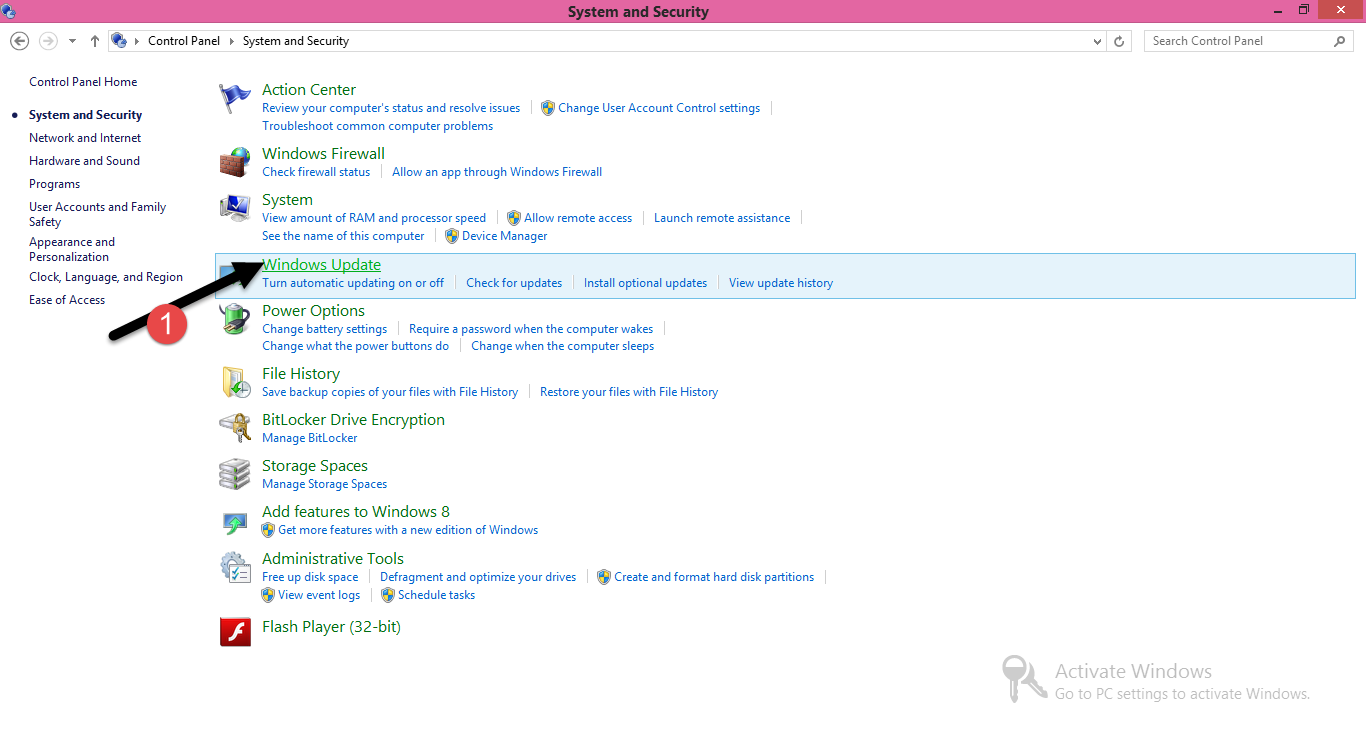
Task: Click the Power Options battery icon
Action: pos(235,319)
